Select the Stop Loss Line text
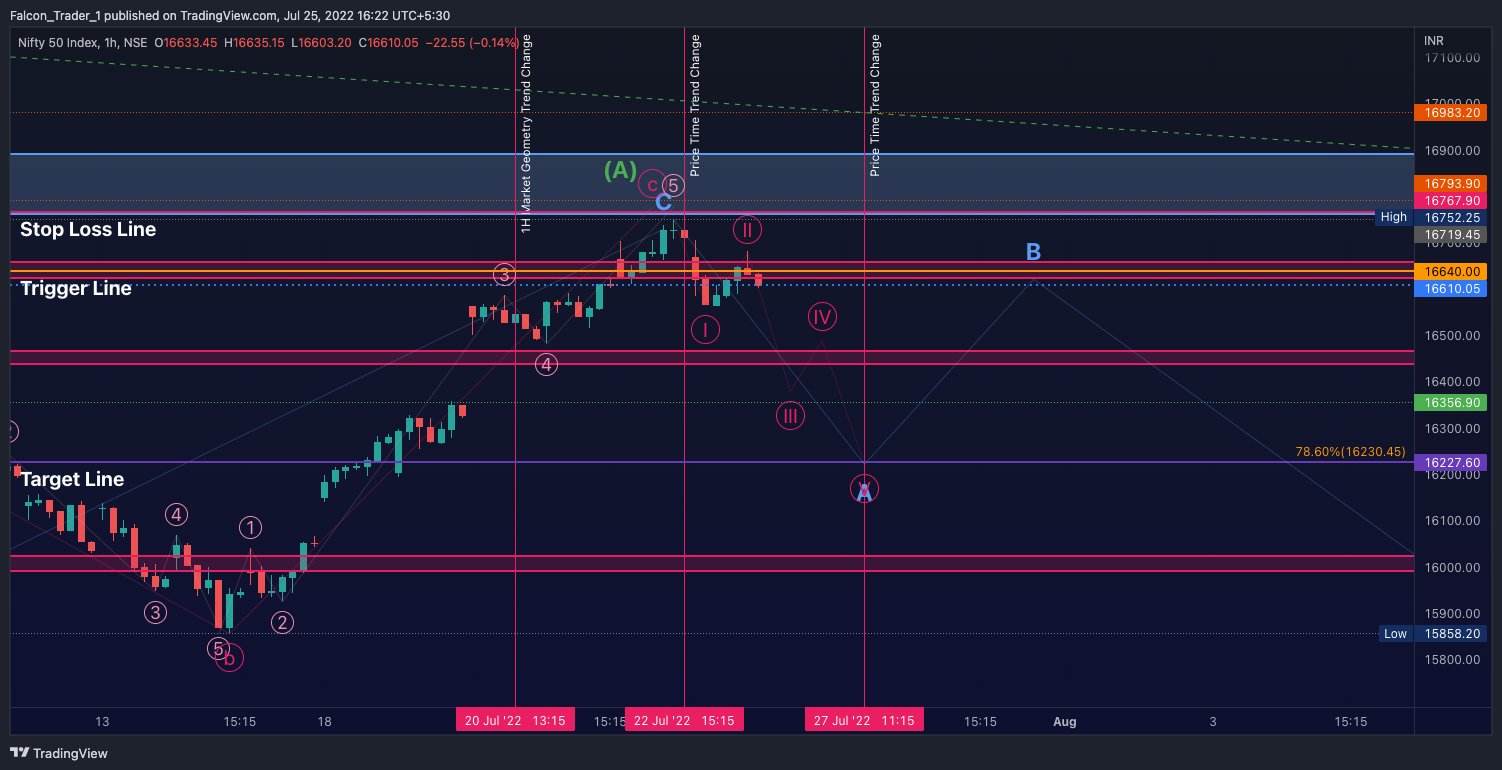Image resolution: width=1502 pixels, height=770 pixels. 88,229
